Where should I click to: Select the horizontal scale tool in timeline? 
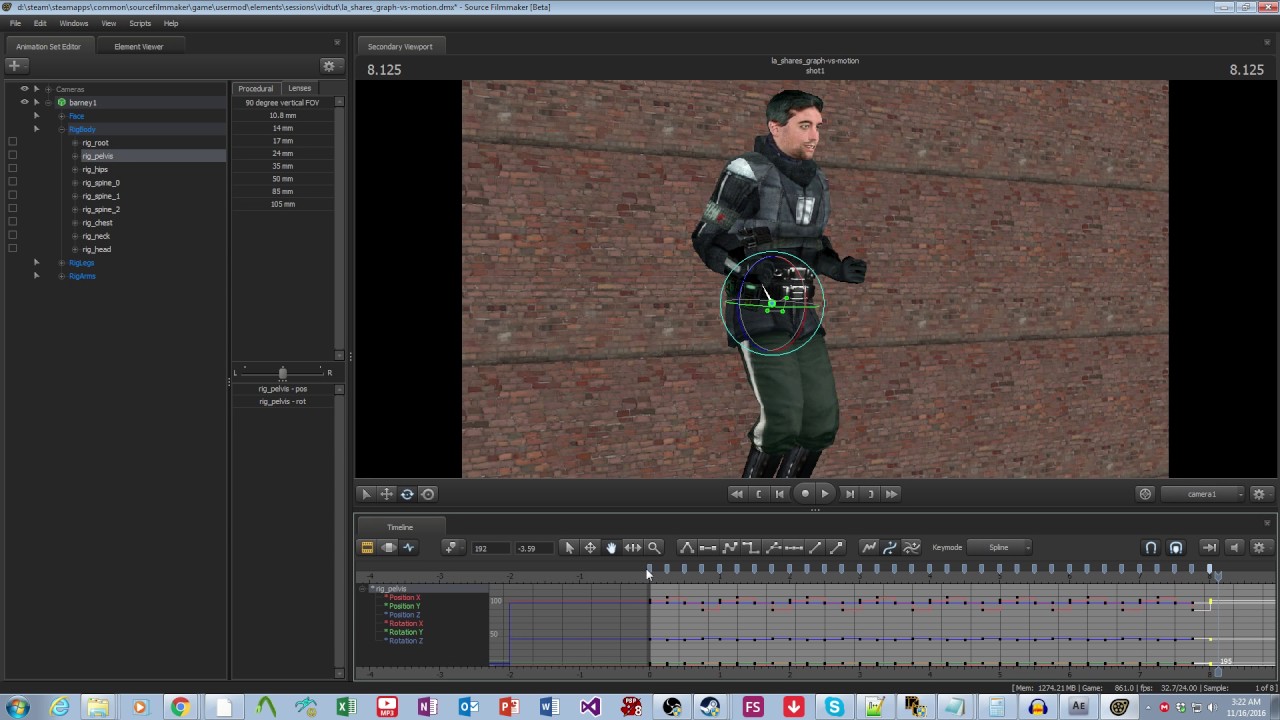pos(632,547)
